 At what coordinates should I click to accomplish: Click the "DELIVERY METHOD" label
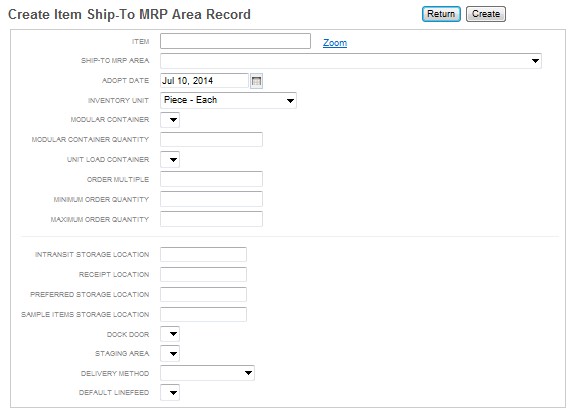click(115, 373)
